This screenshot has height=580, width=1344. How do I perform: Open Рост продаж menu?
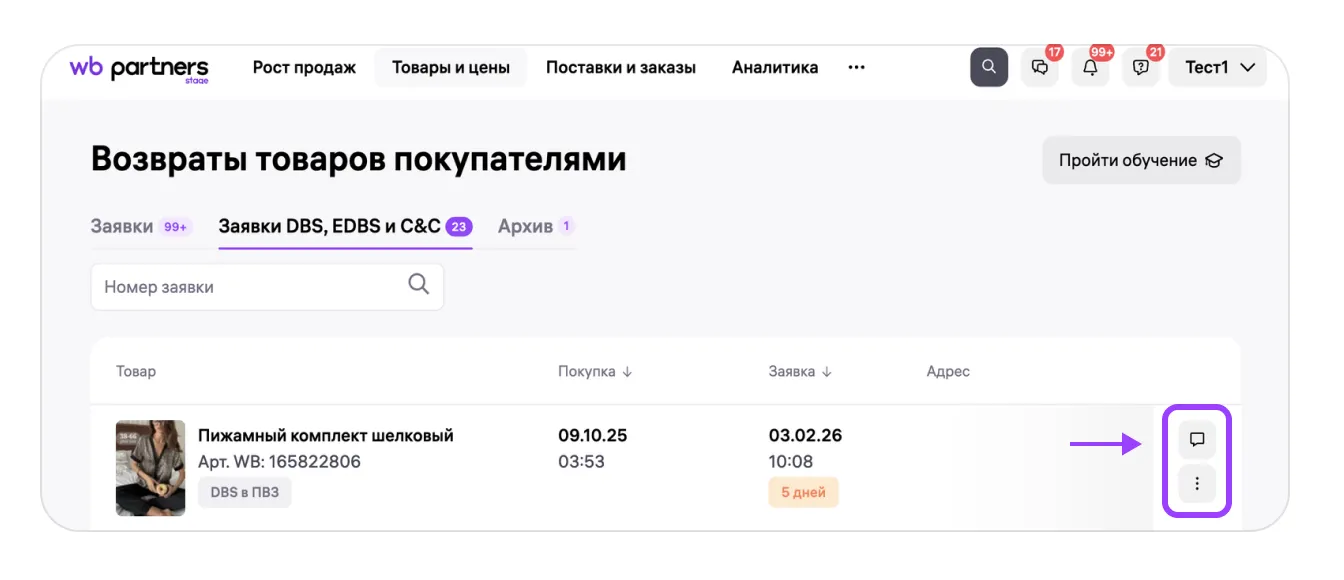click(x=304, y=67)
